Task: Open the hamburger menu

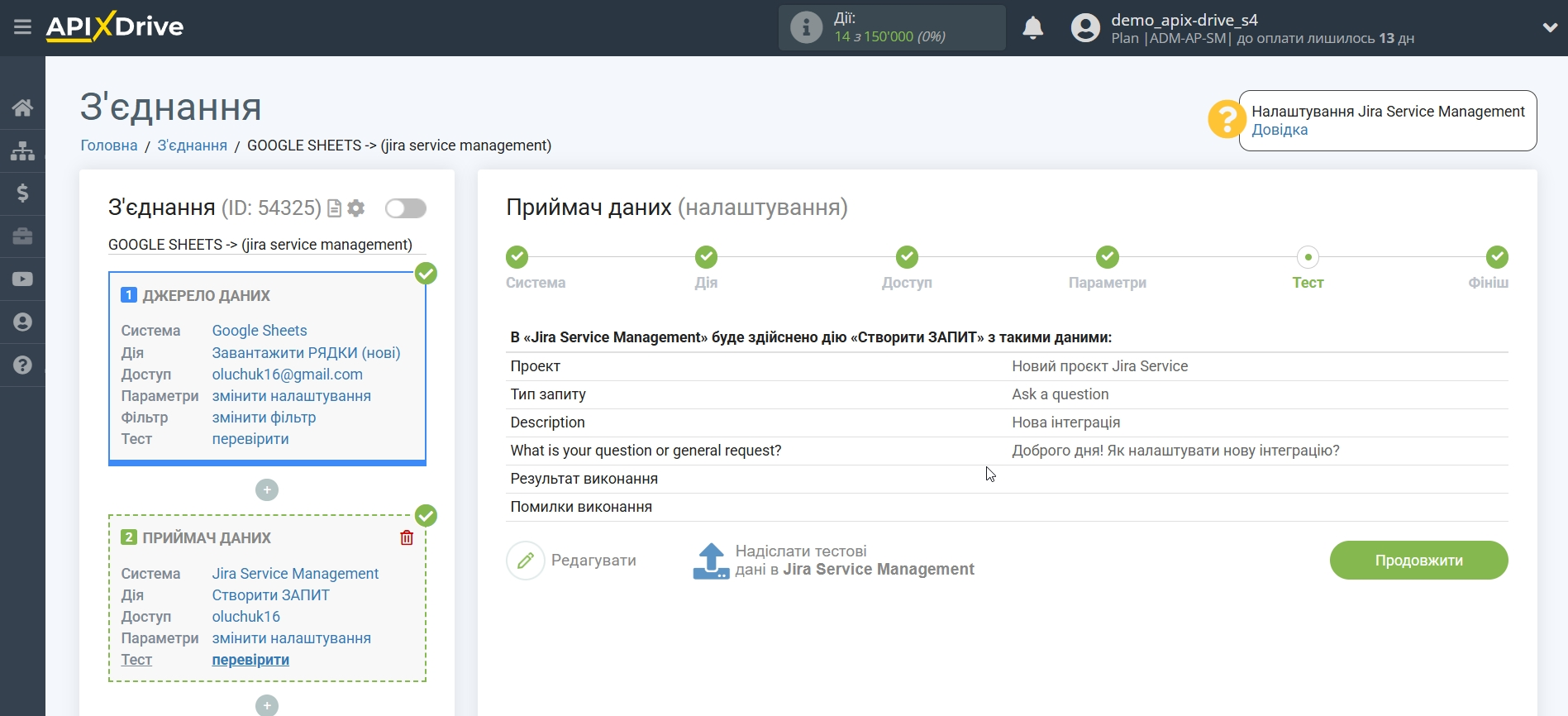Action: click(22, 27)
